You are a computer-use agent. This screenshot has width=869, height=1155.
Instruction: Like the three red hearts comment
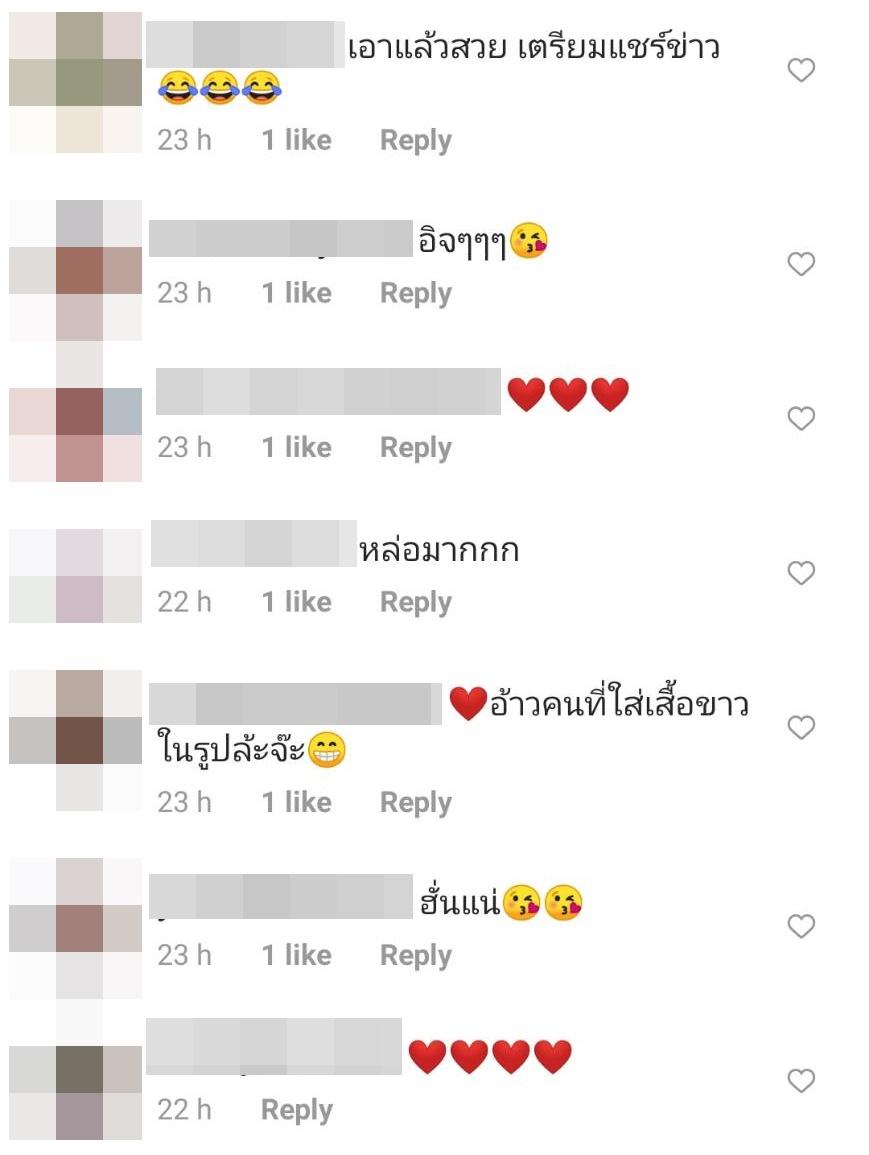click(801, 418)
